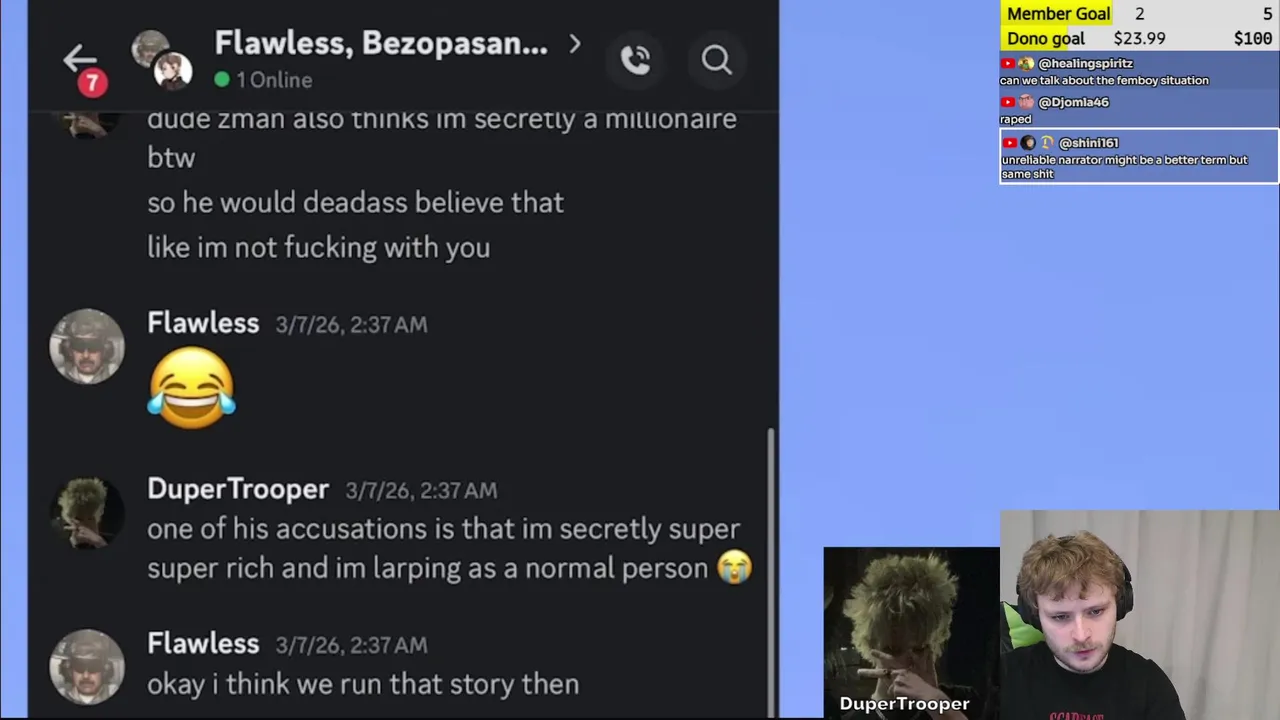Go back using the arrow icon

point(79,59)
